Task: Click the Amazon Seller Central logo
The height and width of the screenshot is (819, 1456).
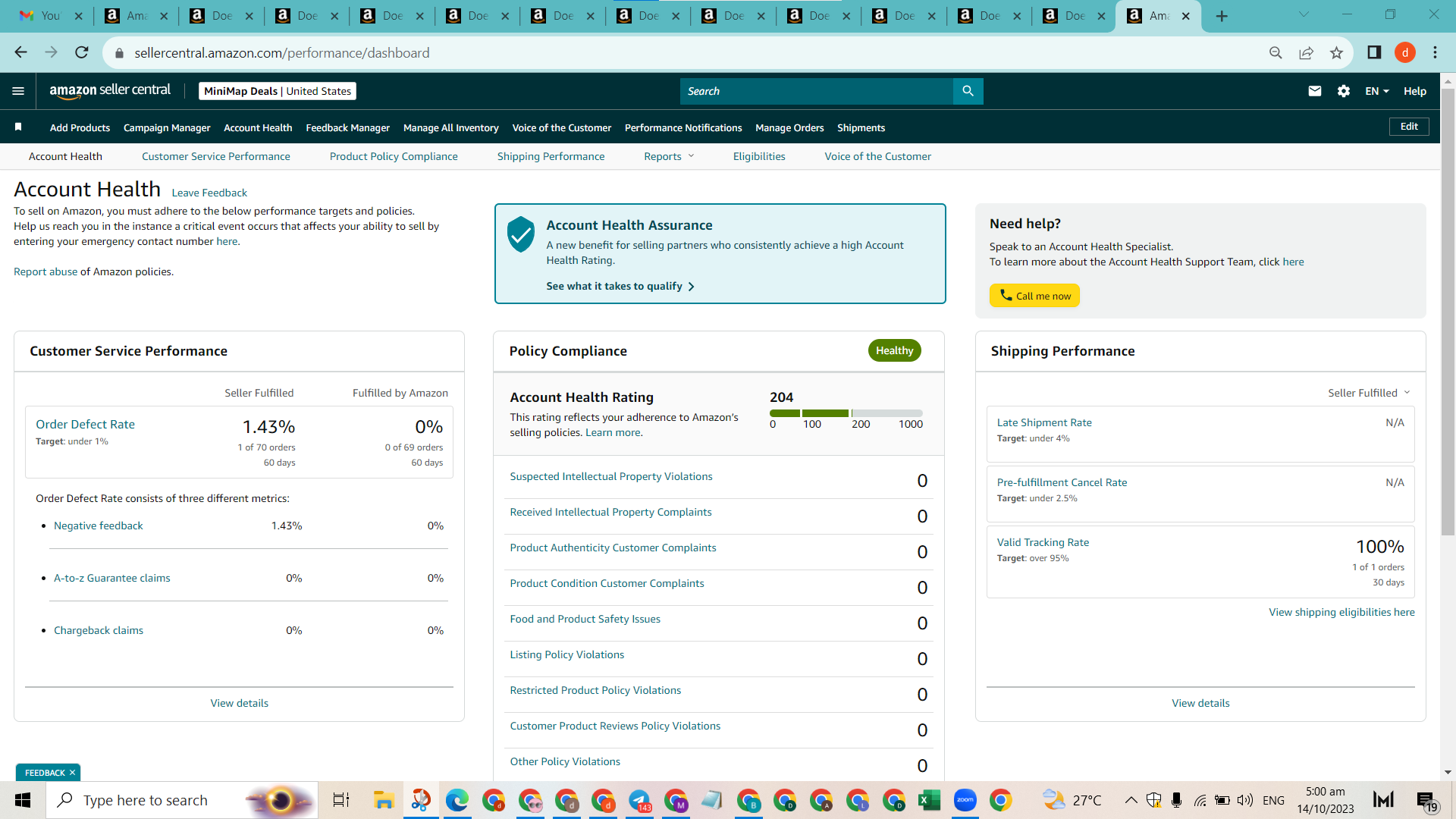Action: pyautogui.click(x=110, y=90)
